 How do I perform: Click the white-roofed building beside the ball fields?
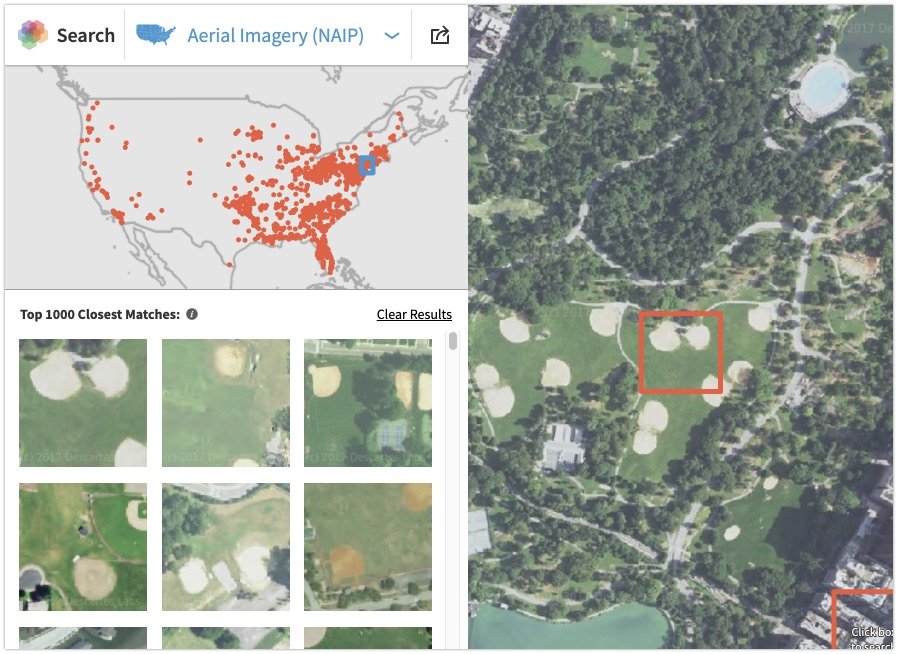(x=564, y=446)
